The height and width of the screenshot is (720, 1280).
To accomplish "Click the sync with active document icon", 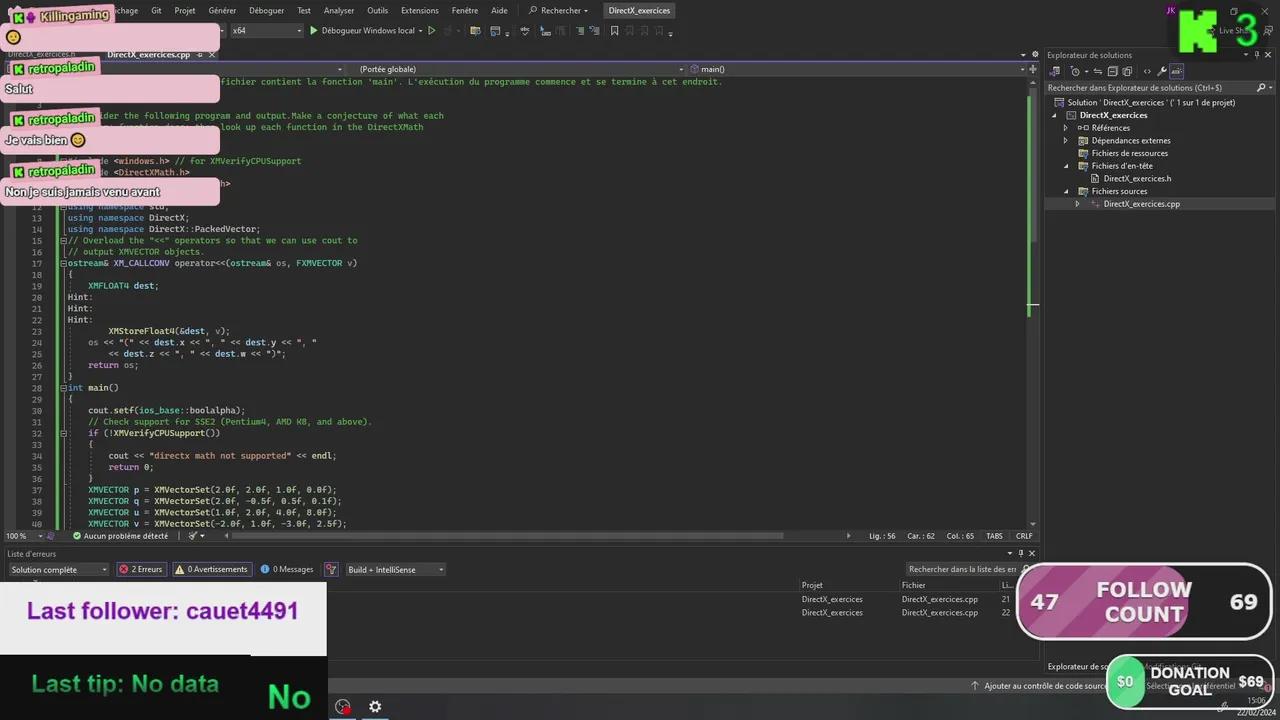I will 1097,71.
